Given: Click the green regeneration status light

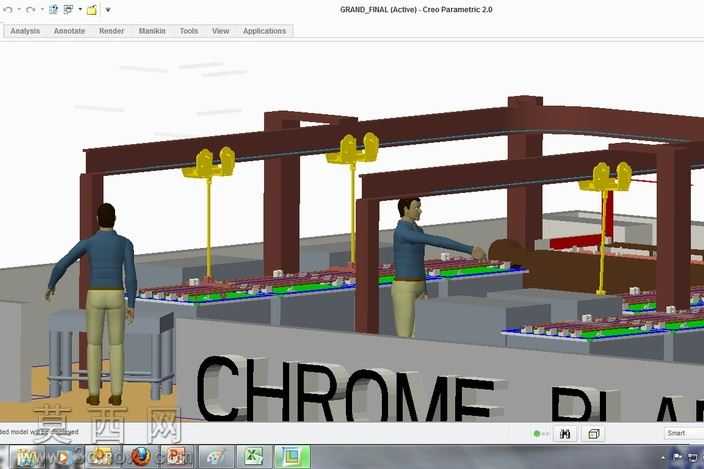Looking at the screenshot, I should [537, 434].
